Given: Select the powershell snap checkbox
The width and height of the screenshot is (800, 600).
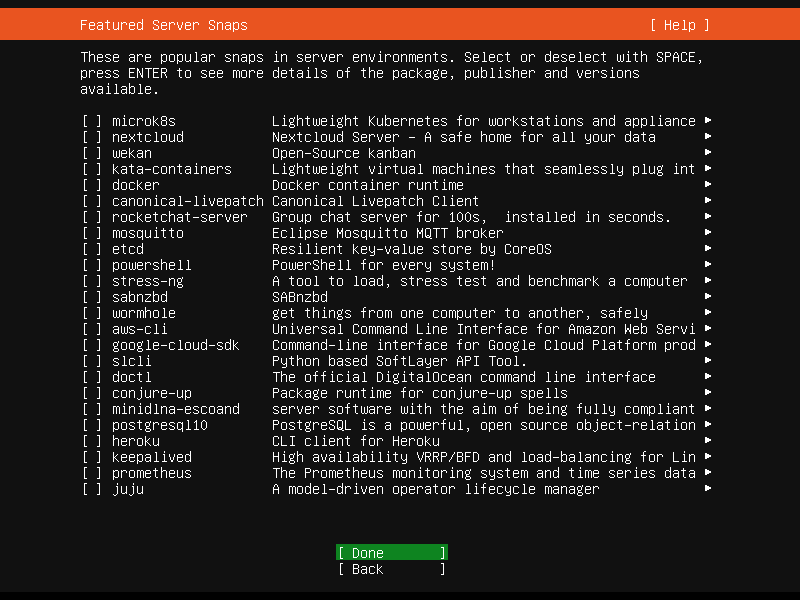Looking at the screenshot, I should [92, 265].
